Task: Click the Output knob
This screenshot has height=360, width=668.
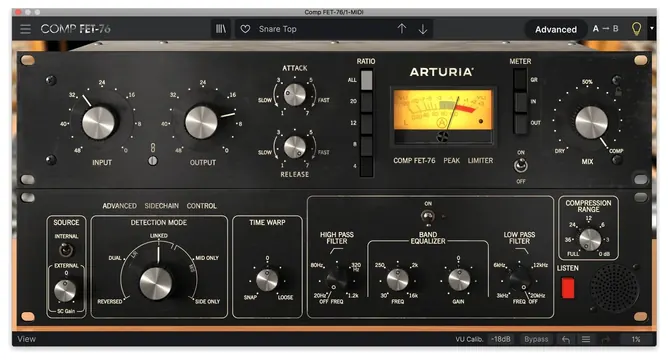Action: [x=201, y=123]
